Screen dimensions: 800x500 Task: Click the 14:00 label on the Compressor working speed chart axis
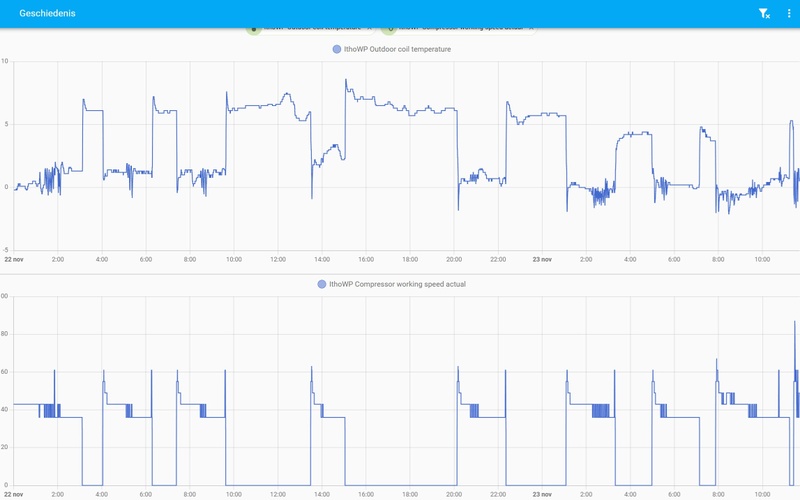pos(322,494)
